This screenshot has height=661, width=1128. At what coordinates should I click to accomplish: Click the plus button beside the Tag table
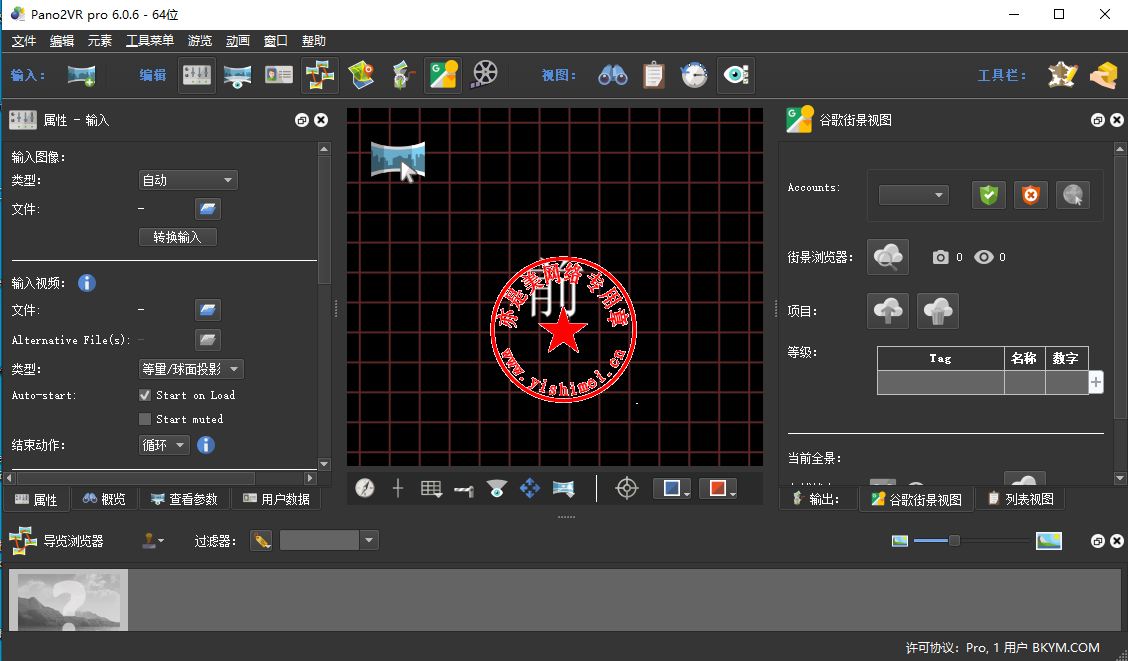(x=1096, y=382)
